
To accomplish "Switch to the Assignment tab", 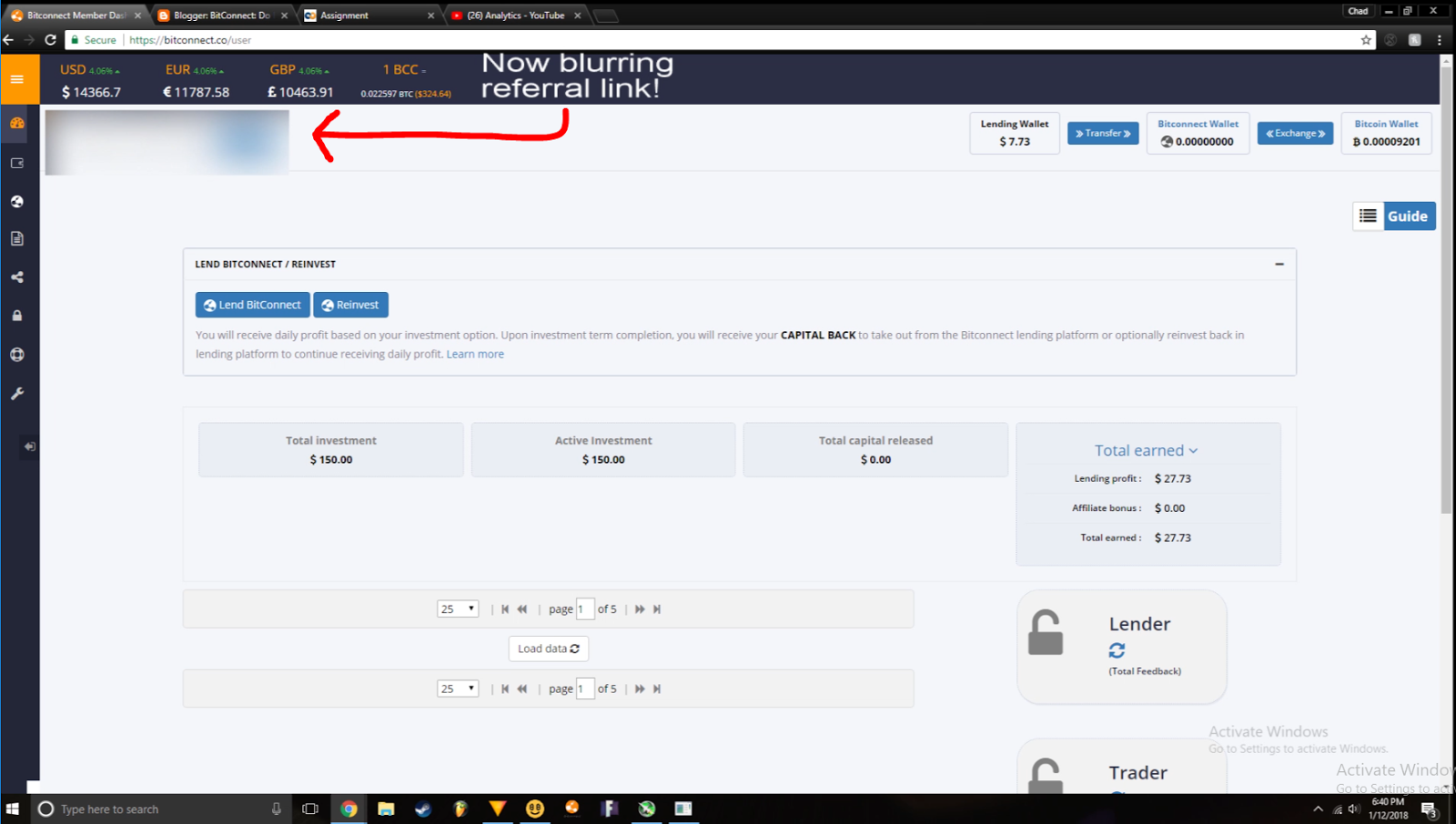I will pos(369,15).
